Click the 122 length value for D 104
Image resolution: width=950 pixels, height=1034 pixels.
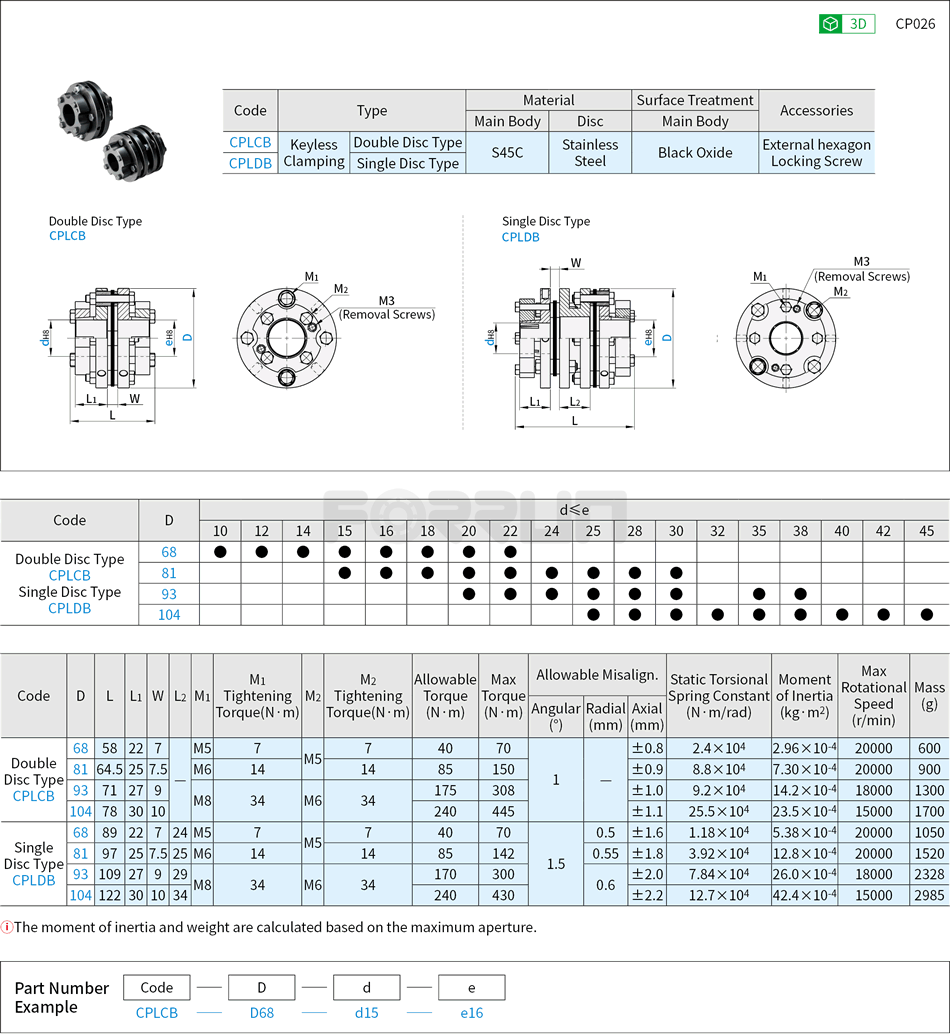click(109, 896)
